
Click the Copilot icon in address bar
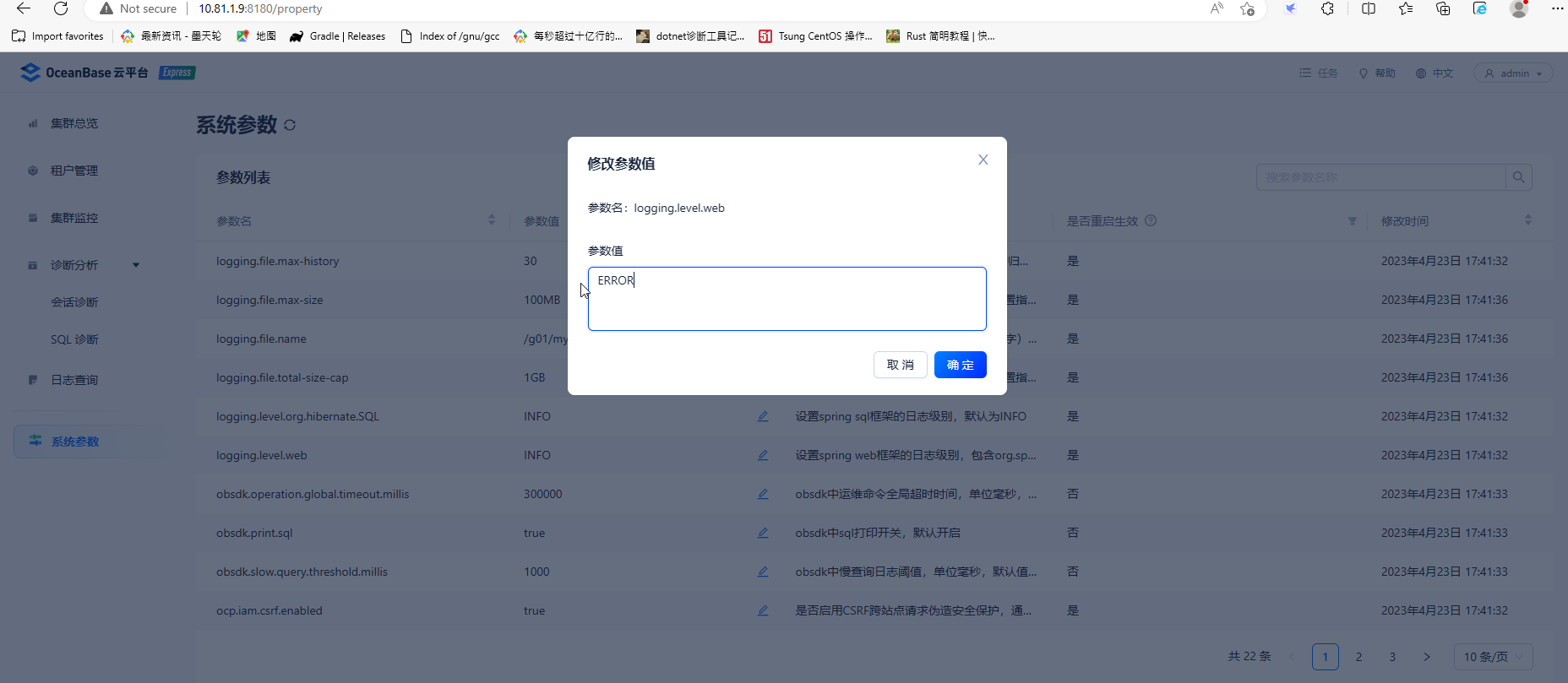1290,8
